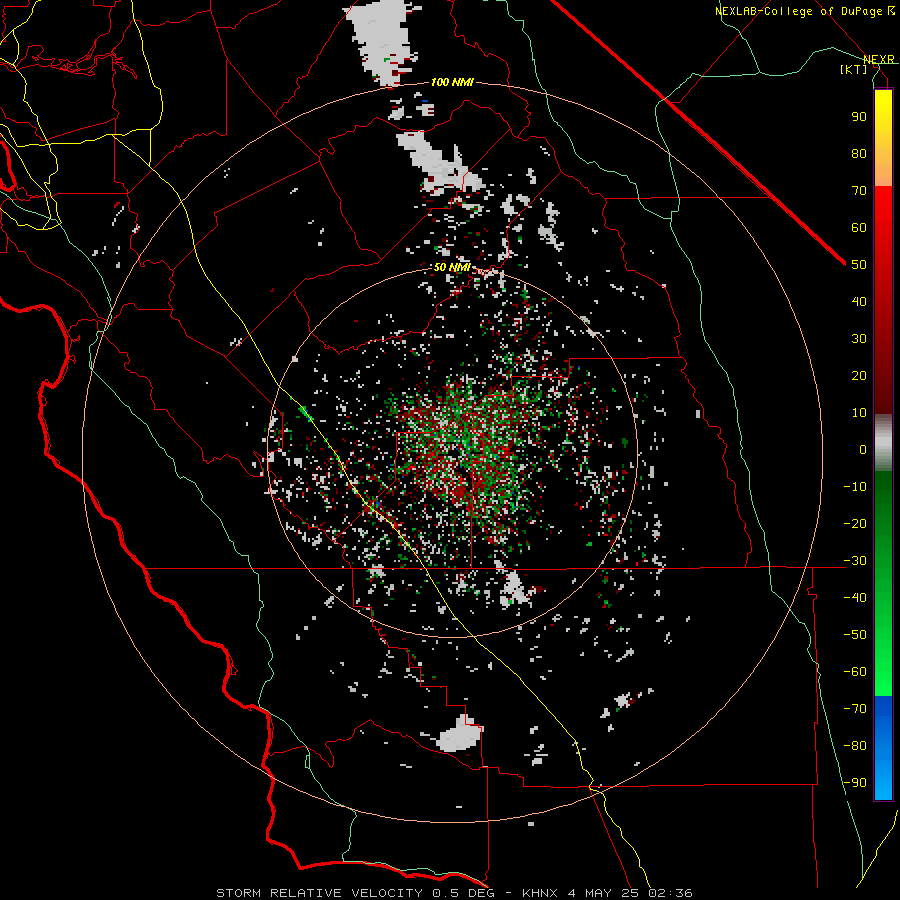Image resolution: width=900 pixels, height=900 pixels.
Task: Click the '-20' scale value
Action: click(855, 523)
